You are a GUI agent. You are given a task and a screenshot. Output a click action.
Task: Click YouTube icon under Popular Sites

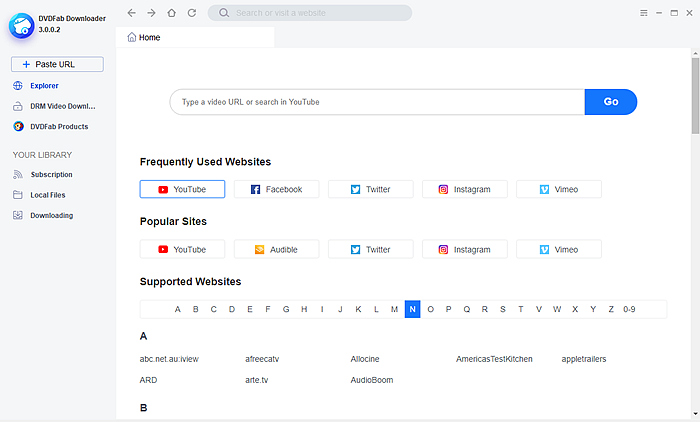[x=163, y=249]
